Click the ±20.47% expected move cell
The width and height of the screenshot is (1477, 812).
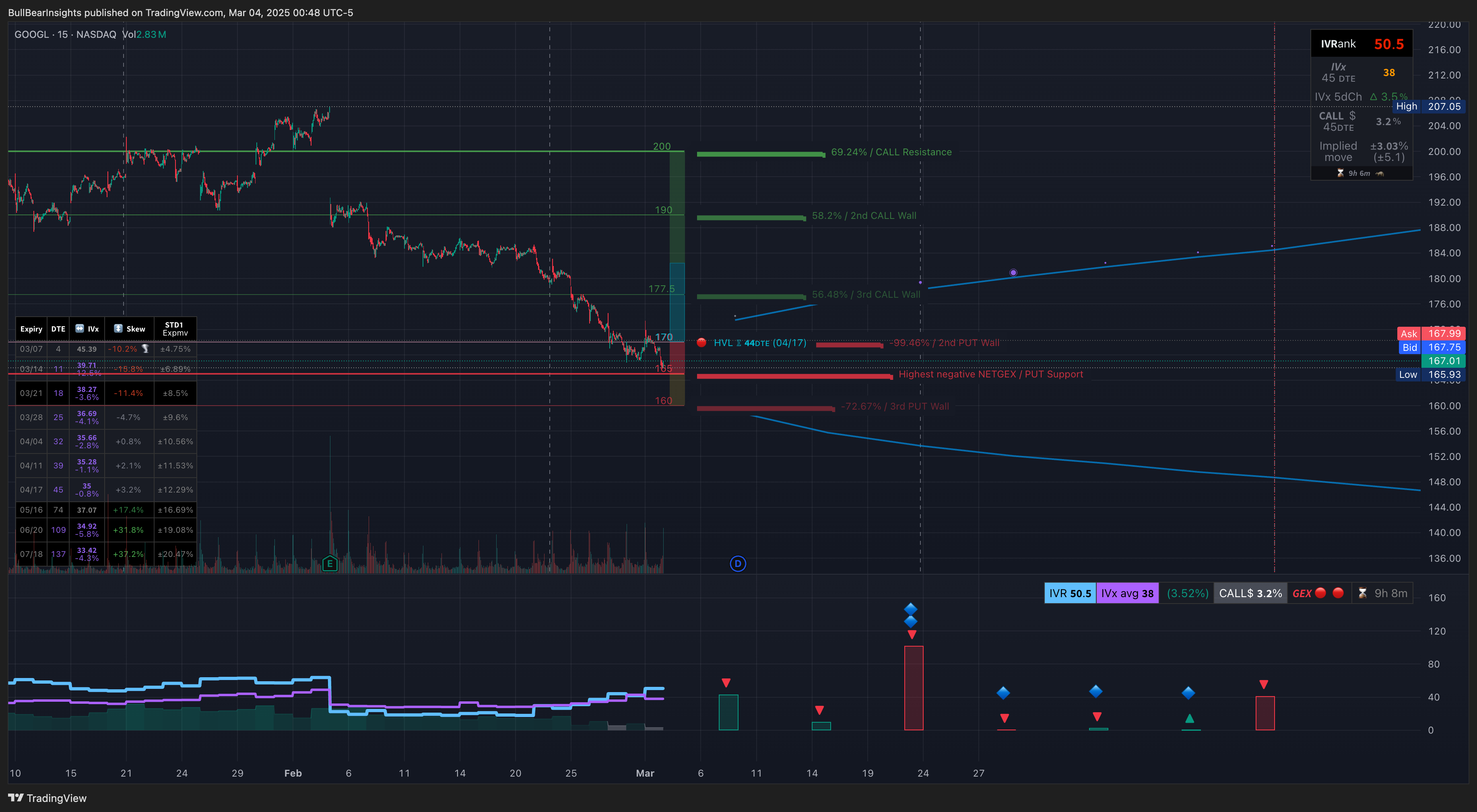(175, 554)
